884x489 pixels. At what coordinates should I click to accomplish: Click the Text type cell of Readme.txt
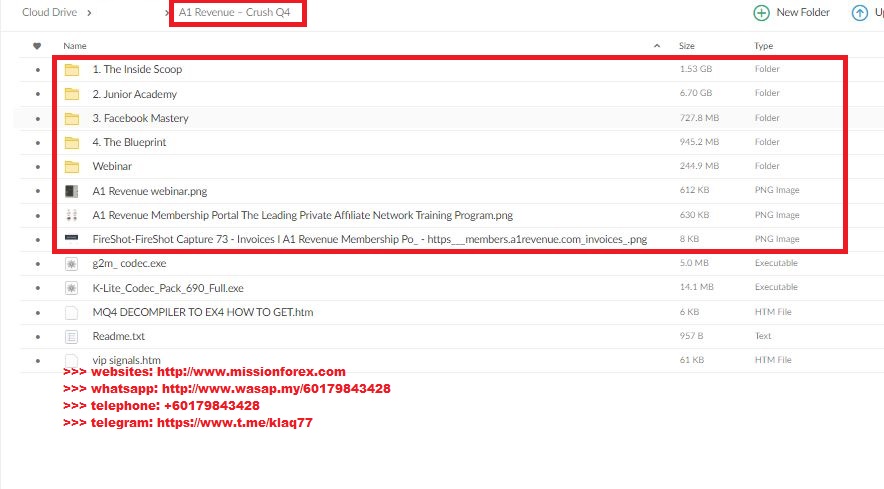[x=763, y=336]
